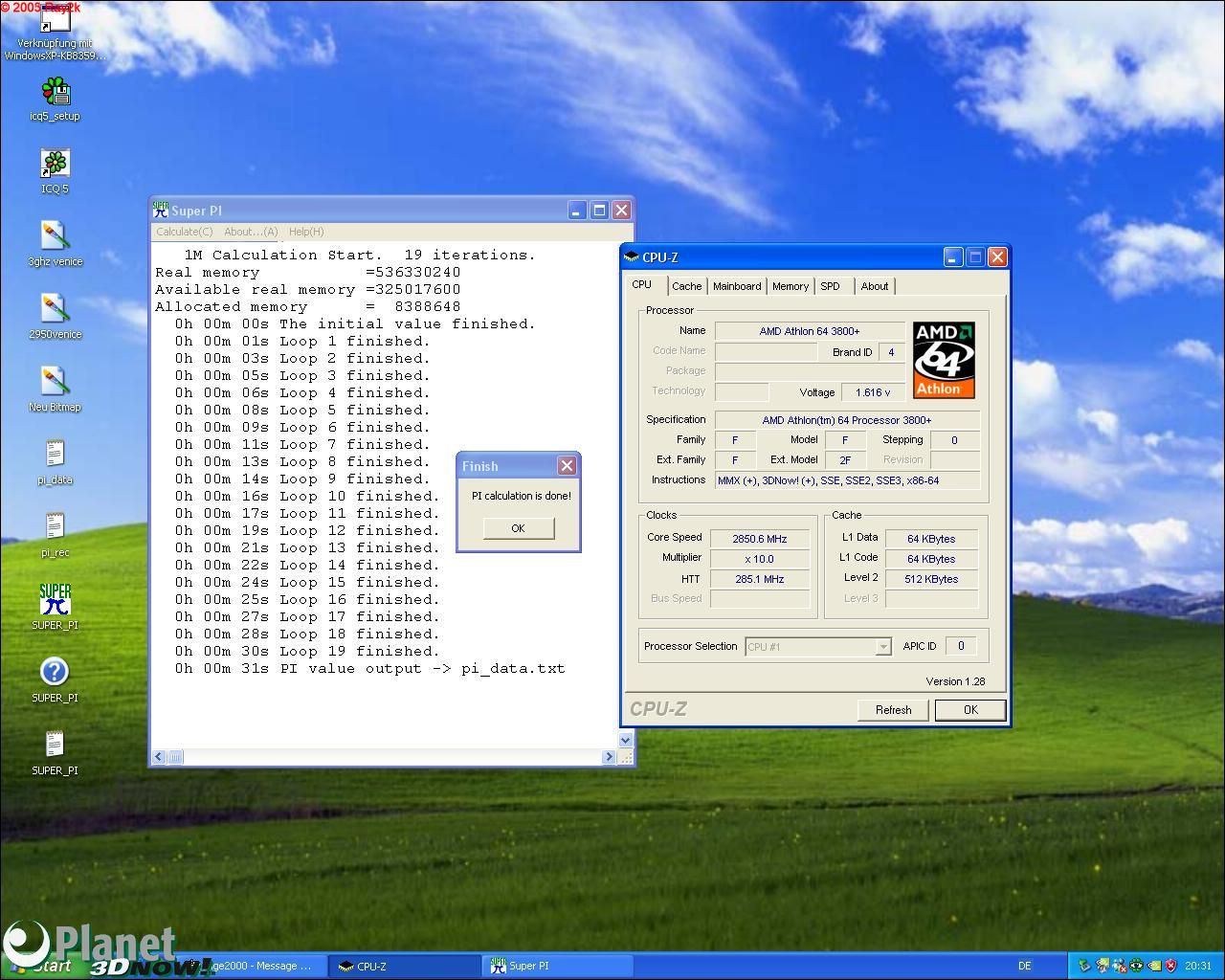Click the 'Loop 19 finished.' line
The width and height of the screenshot is (1225, 980).
coord(307,652)
